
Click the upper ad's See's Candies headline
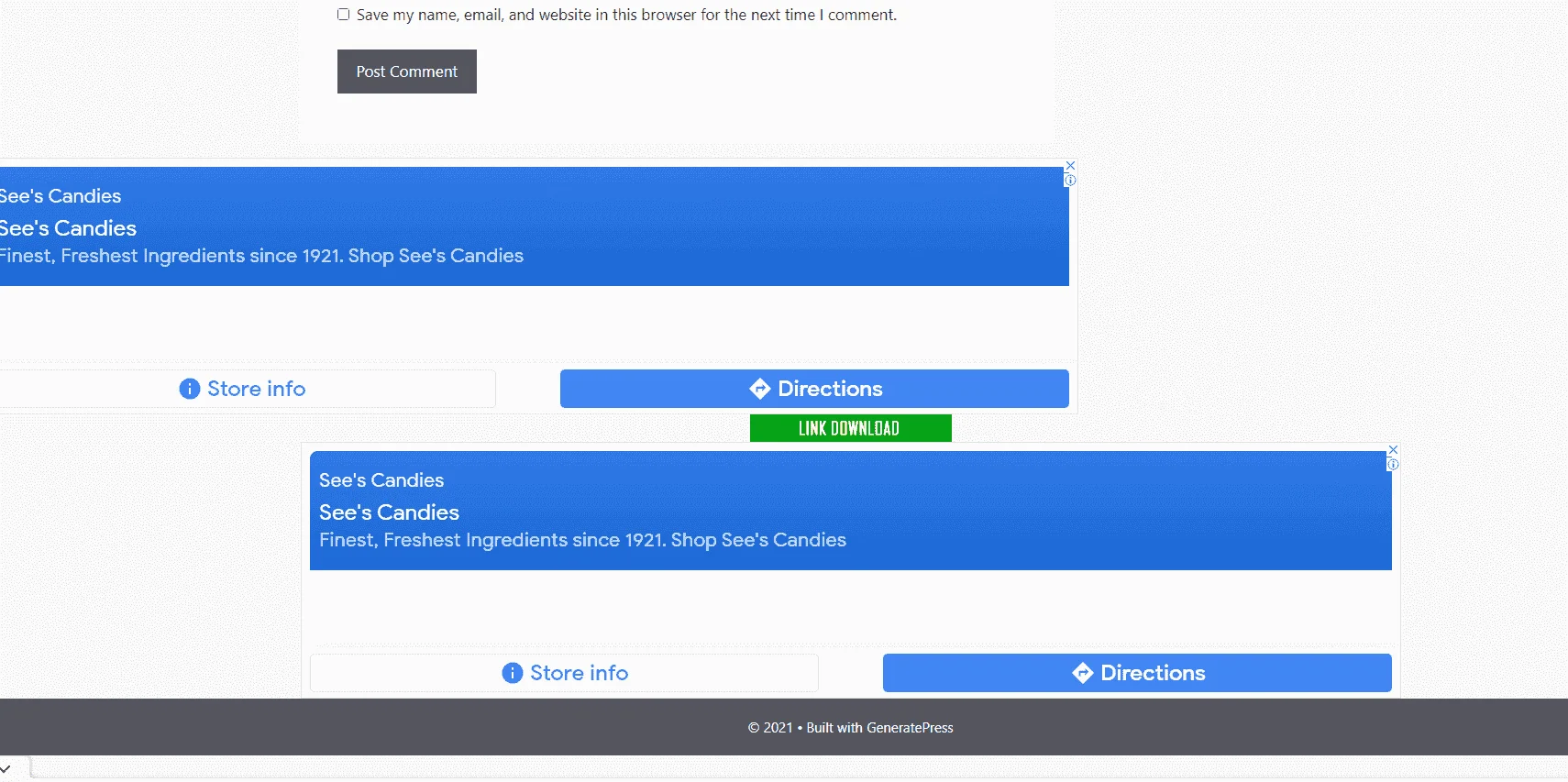pyautogui.click(x=68, y=228)
